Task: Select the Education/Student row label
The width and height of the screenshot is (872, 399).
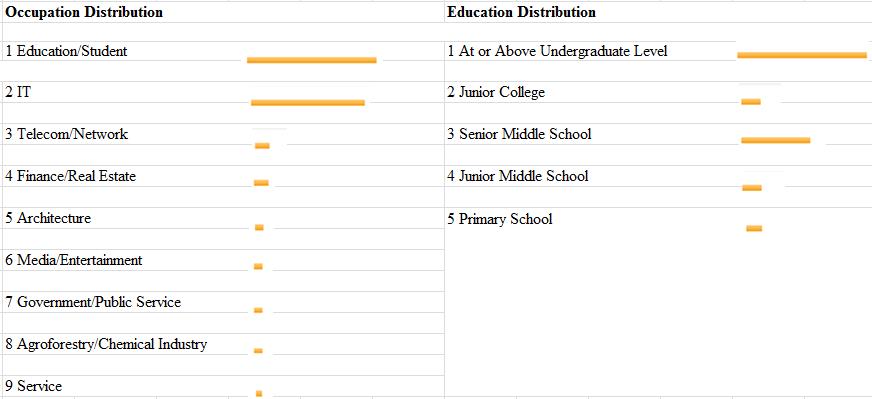Action: coord(67,51)
